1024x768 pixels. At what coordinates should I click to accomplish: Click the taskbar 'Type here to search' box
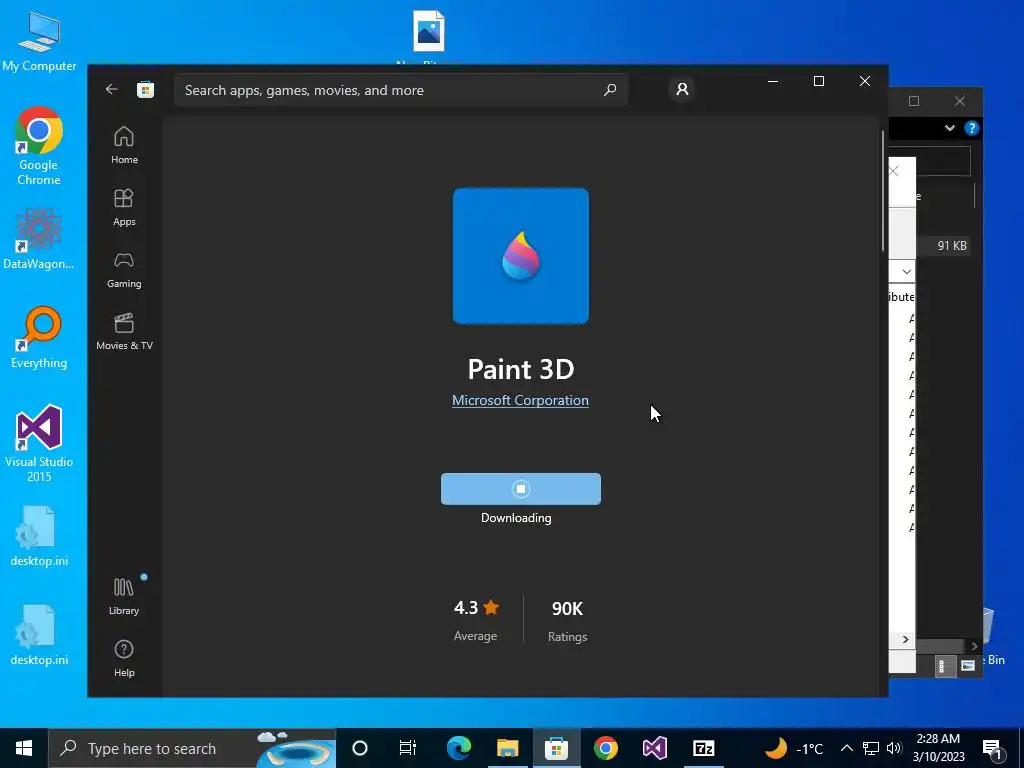[x=192, y=748]
